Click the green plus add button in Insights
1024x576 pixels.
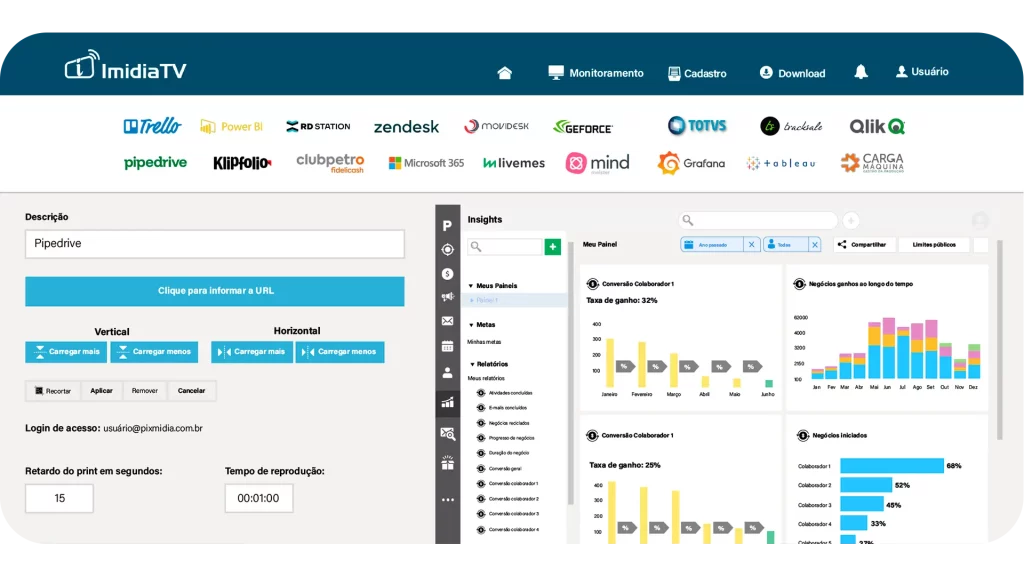pos(552,246)
